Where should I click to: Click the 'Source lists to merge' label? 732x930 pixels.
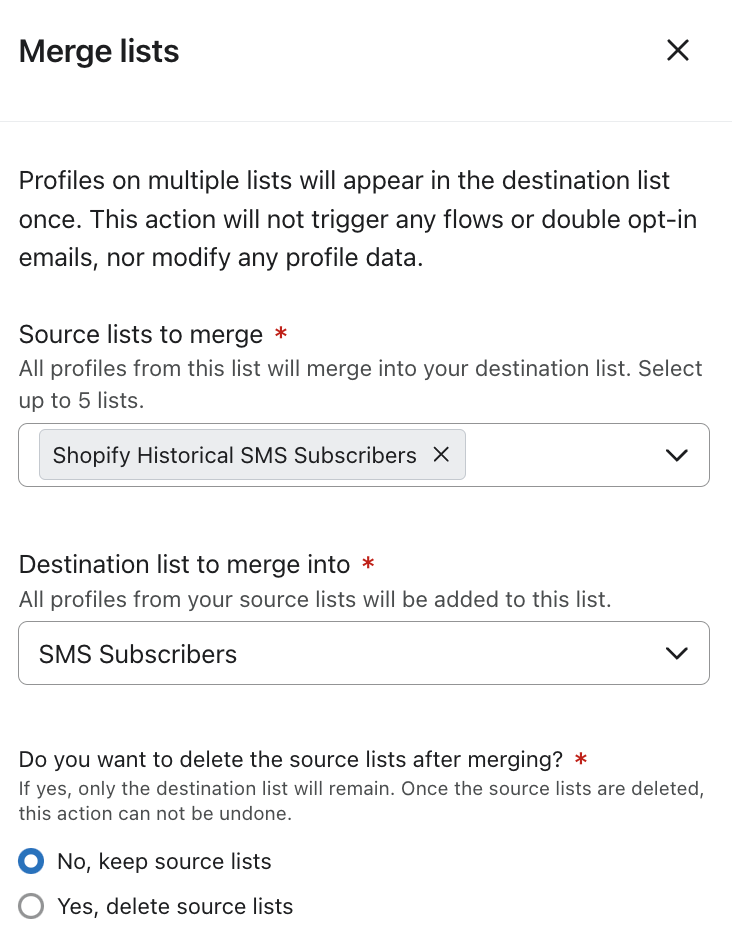coord(141,334)
